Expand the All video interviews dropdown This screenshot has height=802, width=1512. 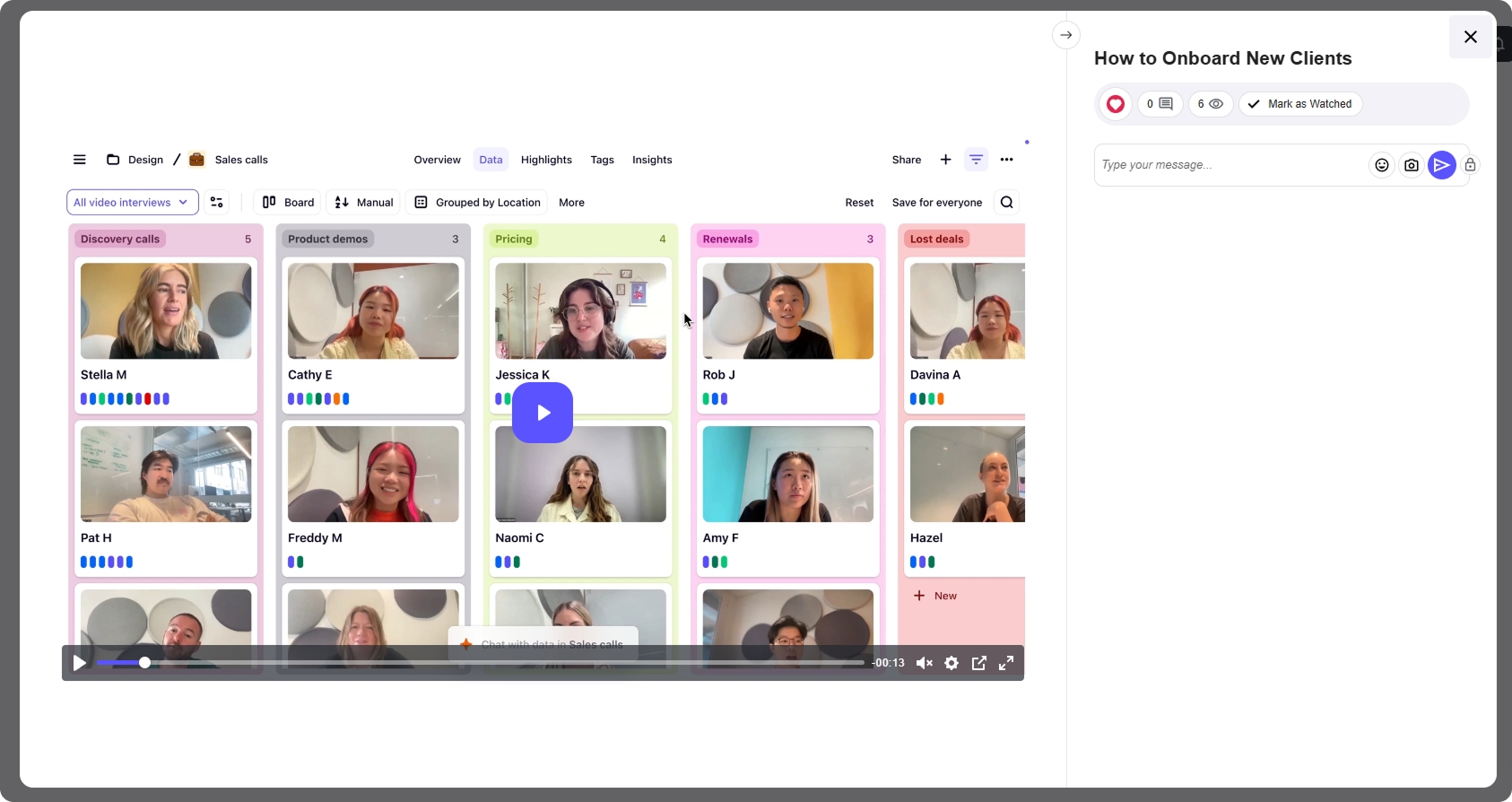click(132, 203)
